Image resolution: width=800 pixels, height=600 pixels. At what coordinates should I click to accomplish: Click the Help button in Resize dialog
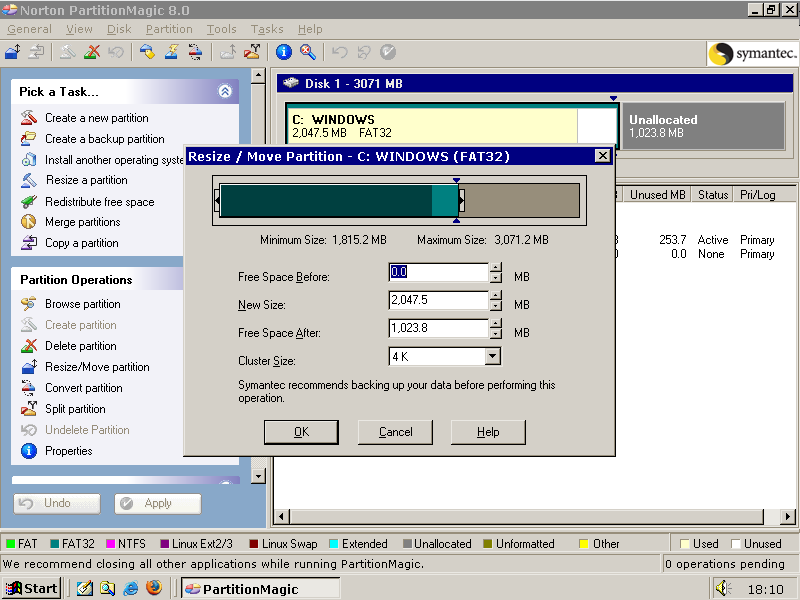tap(488, 432)
